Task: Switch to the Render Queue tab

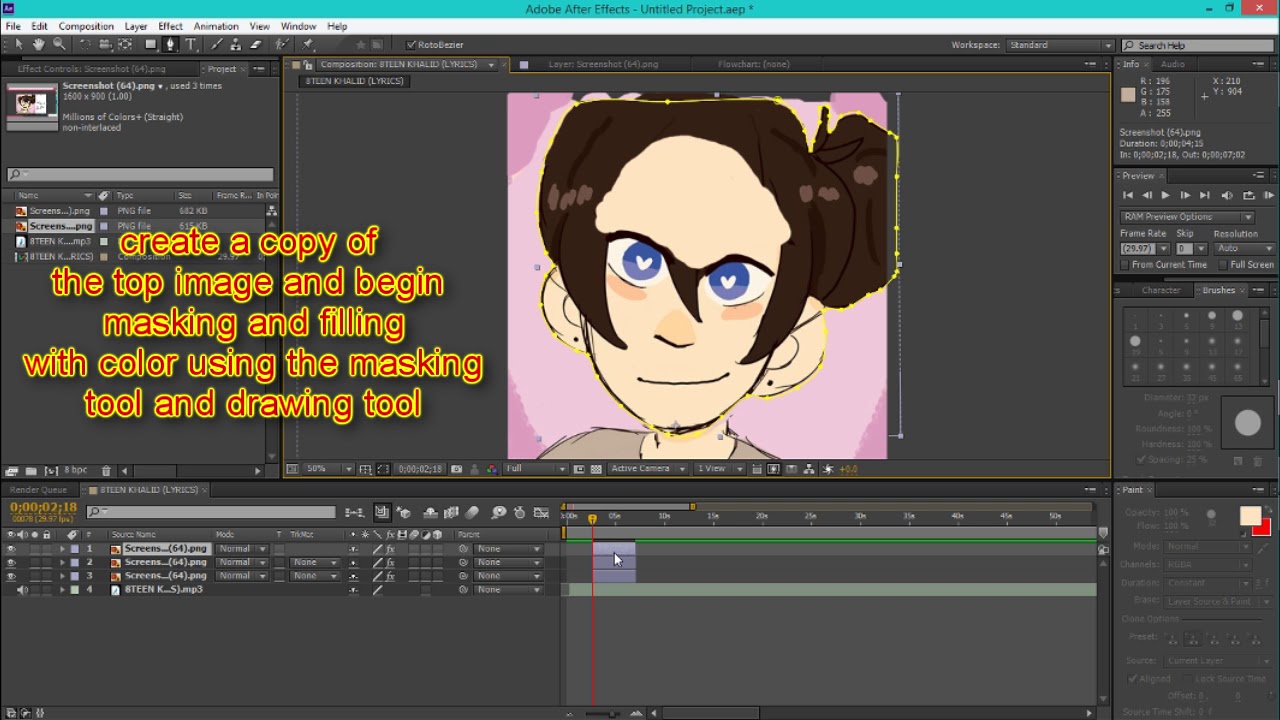Action: [x=38, y=490]
